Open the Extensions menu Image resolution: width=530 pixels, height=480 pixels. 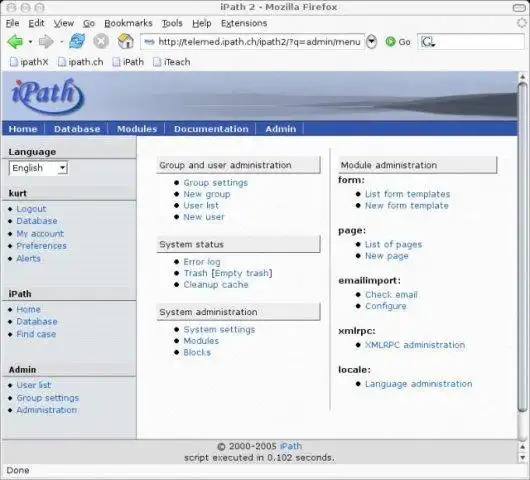pyautogui.click(x=244, y=23)
